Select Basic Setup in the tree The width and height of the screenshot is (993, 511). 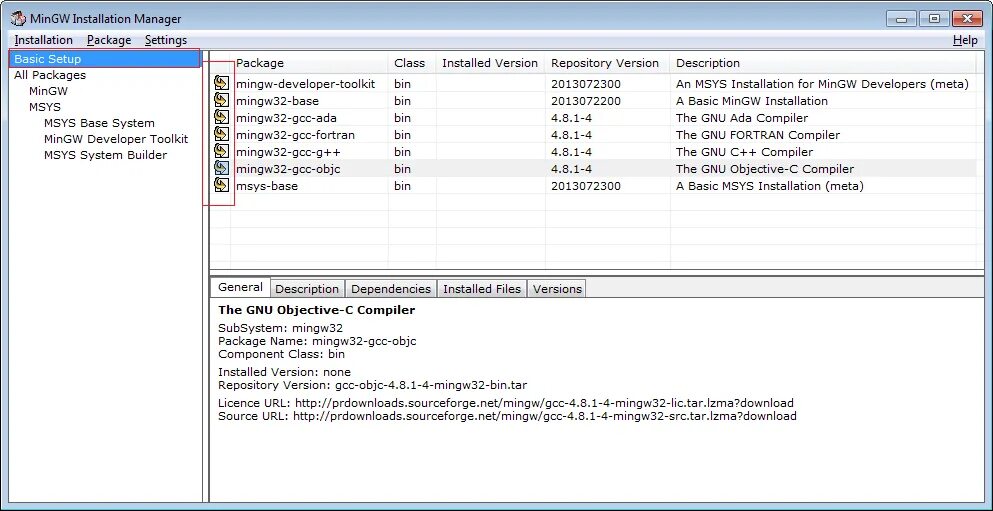pos(104,59)
